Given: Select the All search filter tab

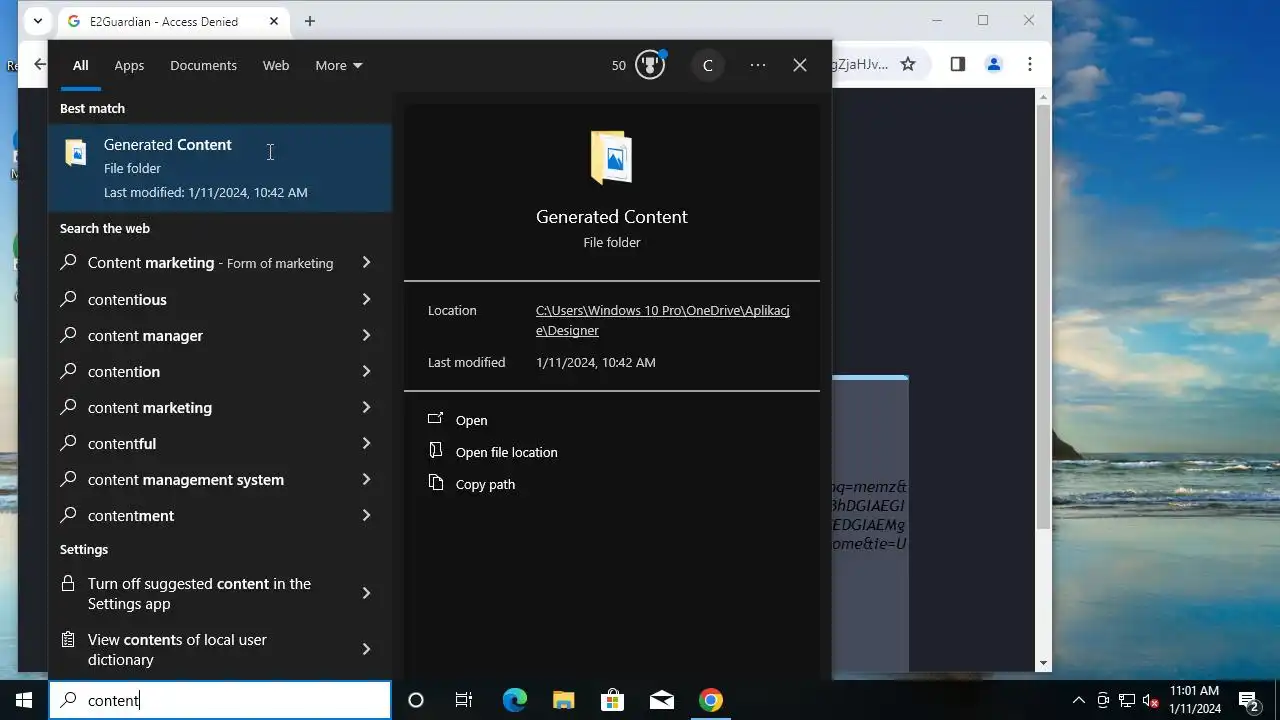Looking at the screenshot, I should coord(81,65).
